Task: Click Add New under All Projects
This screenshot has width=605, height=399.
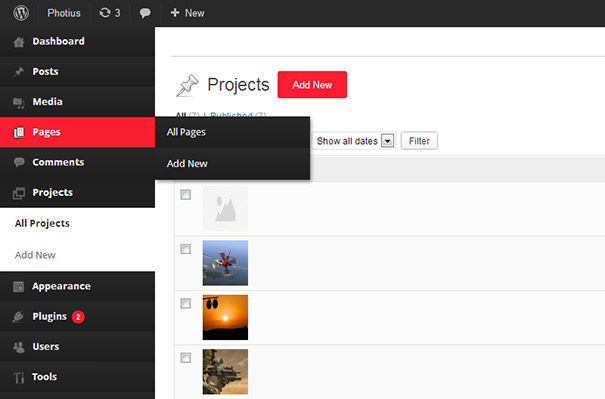Action: coord(35,255)
